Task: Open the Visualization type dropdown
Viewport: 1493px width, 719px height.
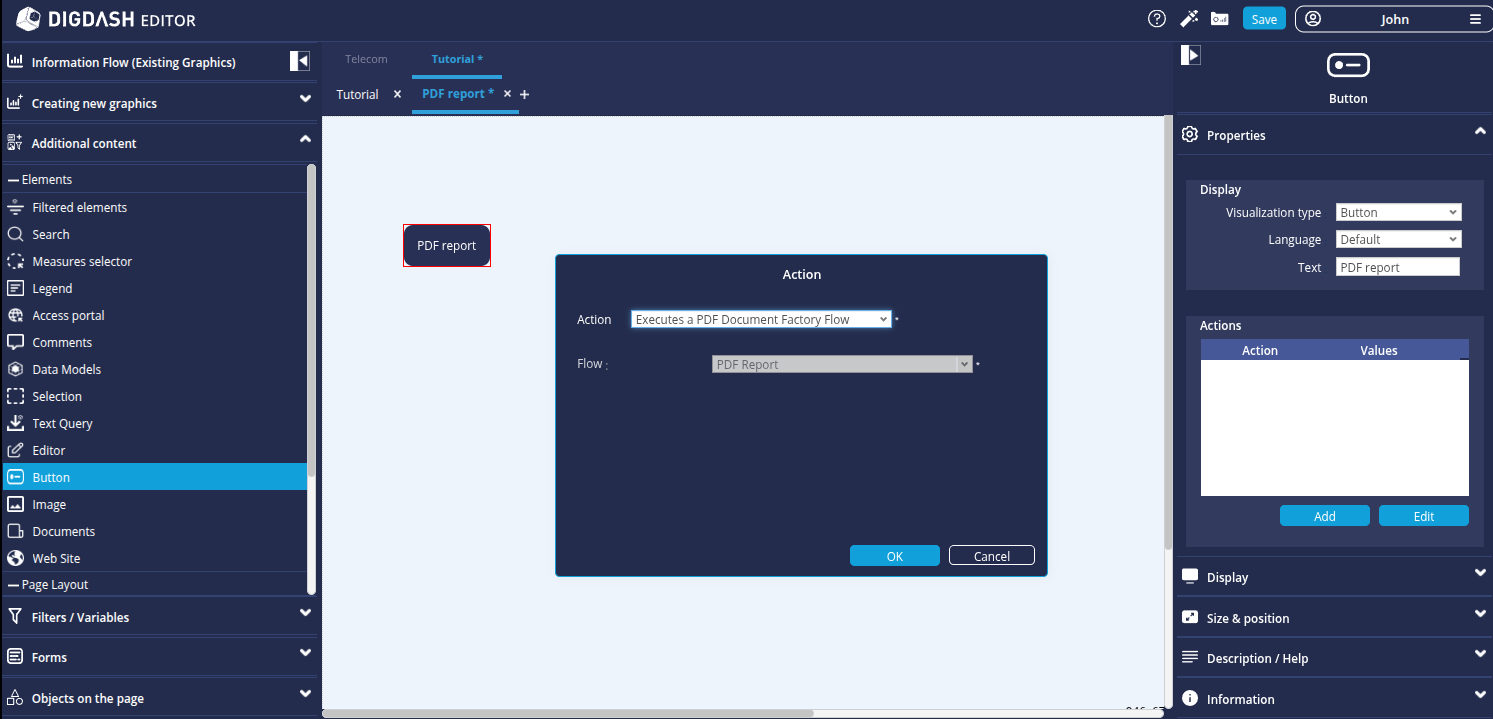Action: [1398, 212]
